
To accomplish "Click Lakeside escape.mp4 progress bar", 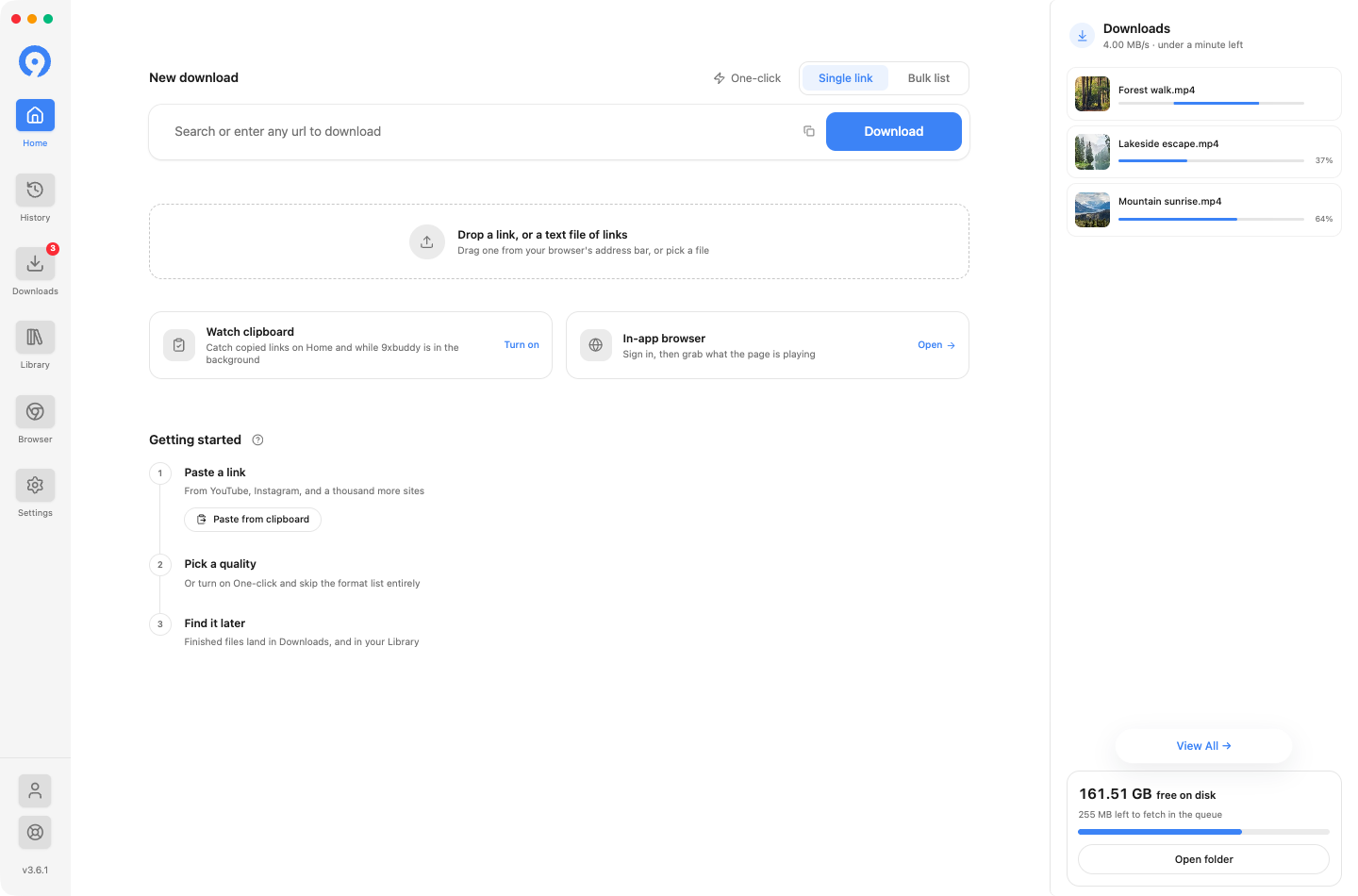I will [x=1211, y=160].
